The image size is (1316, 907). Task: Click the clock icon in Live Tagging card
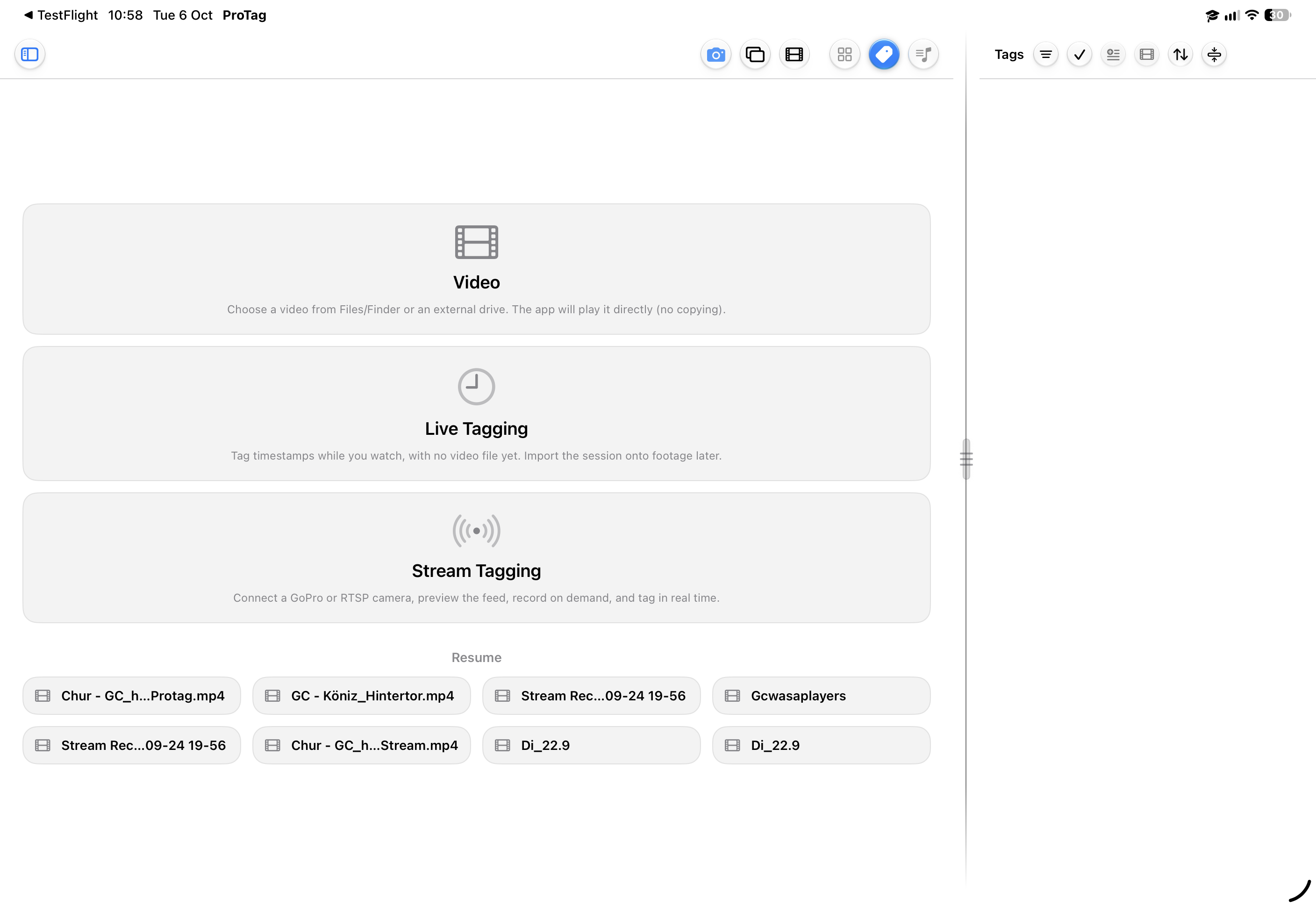click(x=476, y=387)
